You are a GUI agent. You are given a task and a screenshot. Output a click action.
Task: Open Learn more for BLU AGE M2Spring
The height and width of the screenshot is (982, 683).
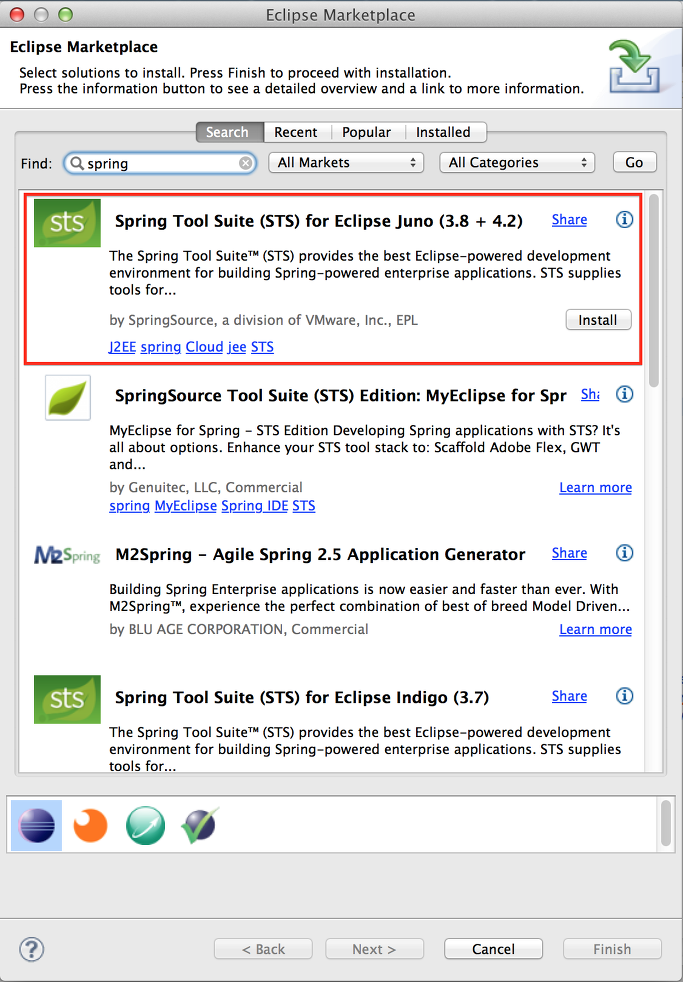(x=595, y=629)
